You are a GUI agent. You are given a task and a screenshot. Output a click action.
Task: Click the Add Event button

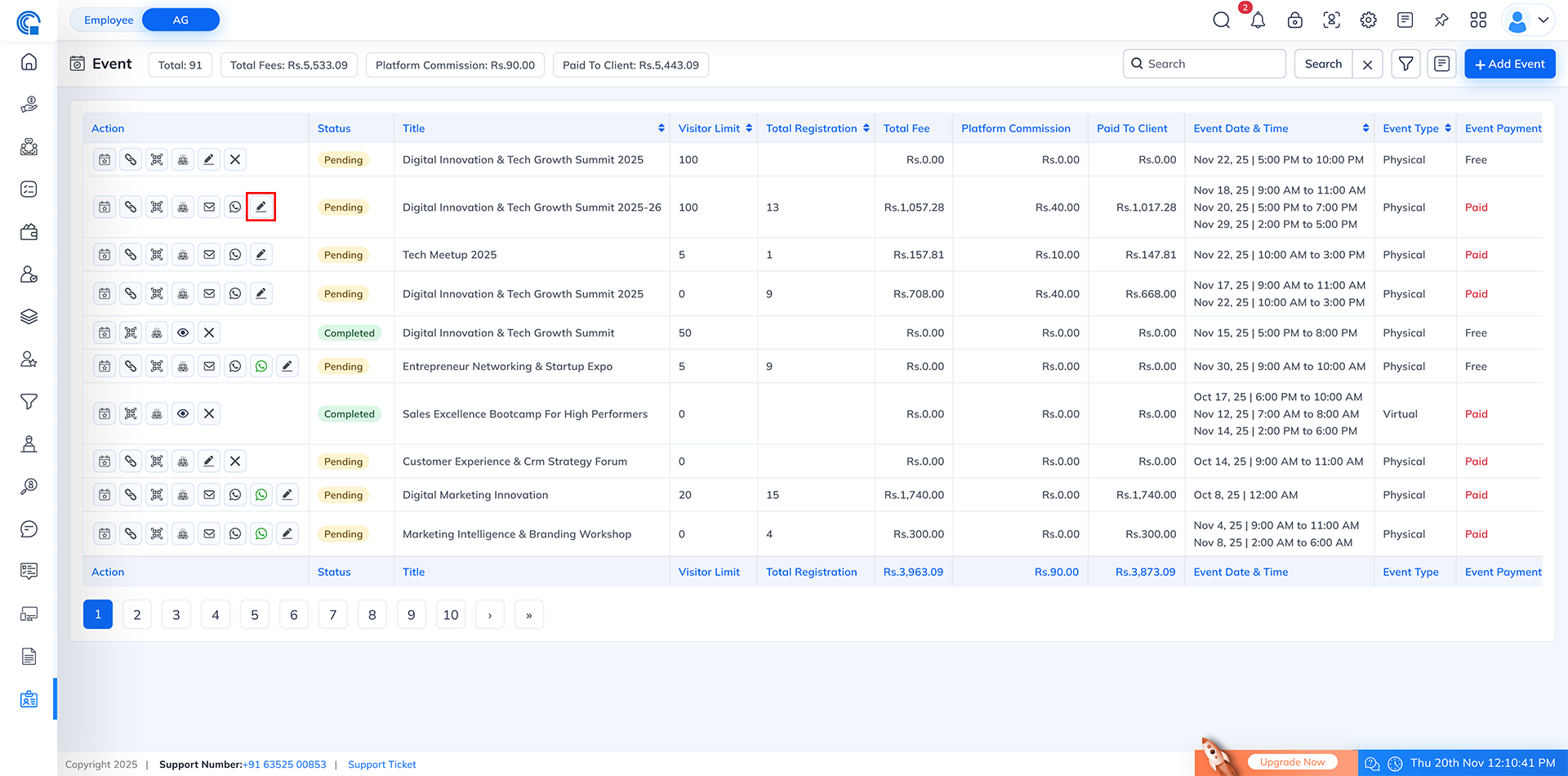[x=1509, y=63]
